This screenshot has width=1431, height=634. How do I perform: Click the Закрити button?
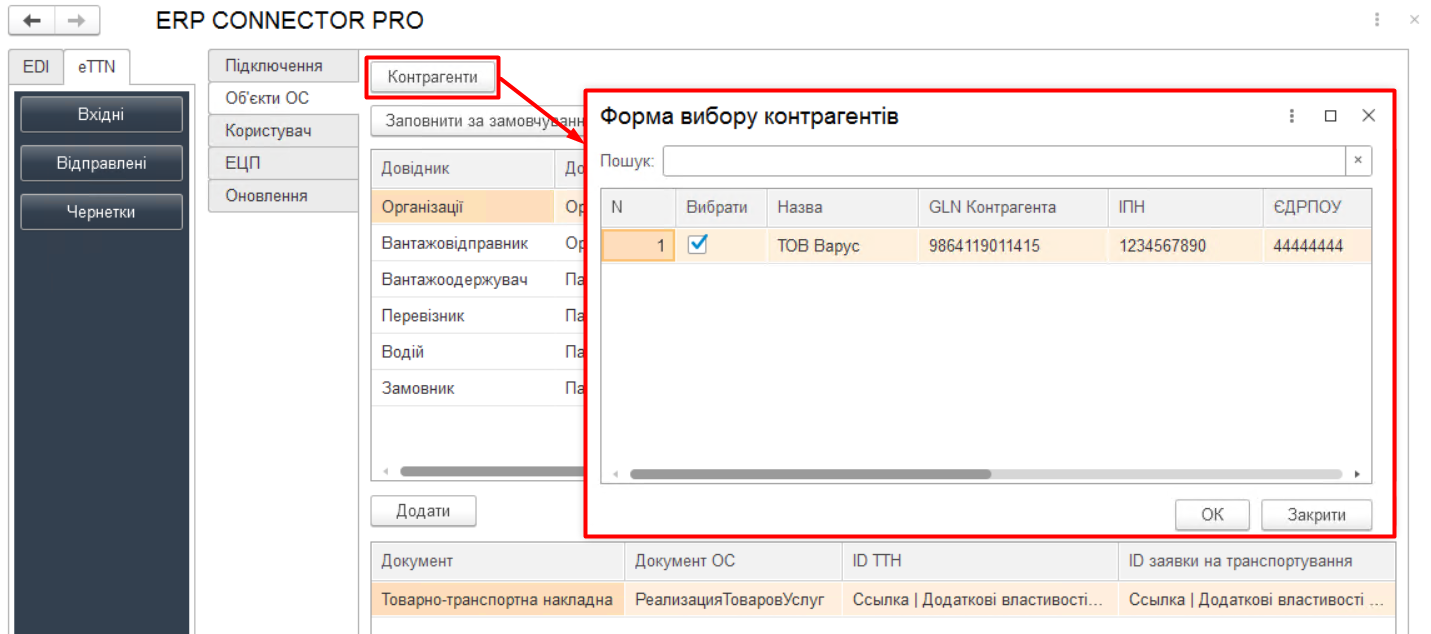pos(1316,515)
